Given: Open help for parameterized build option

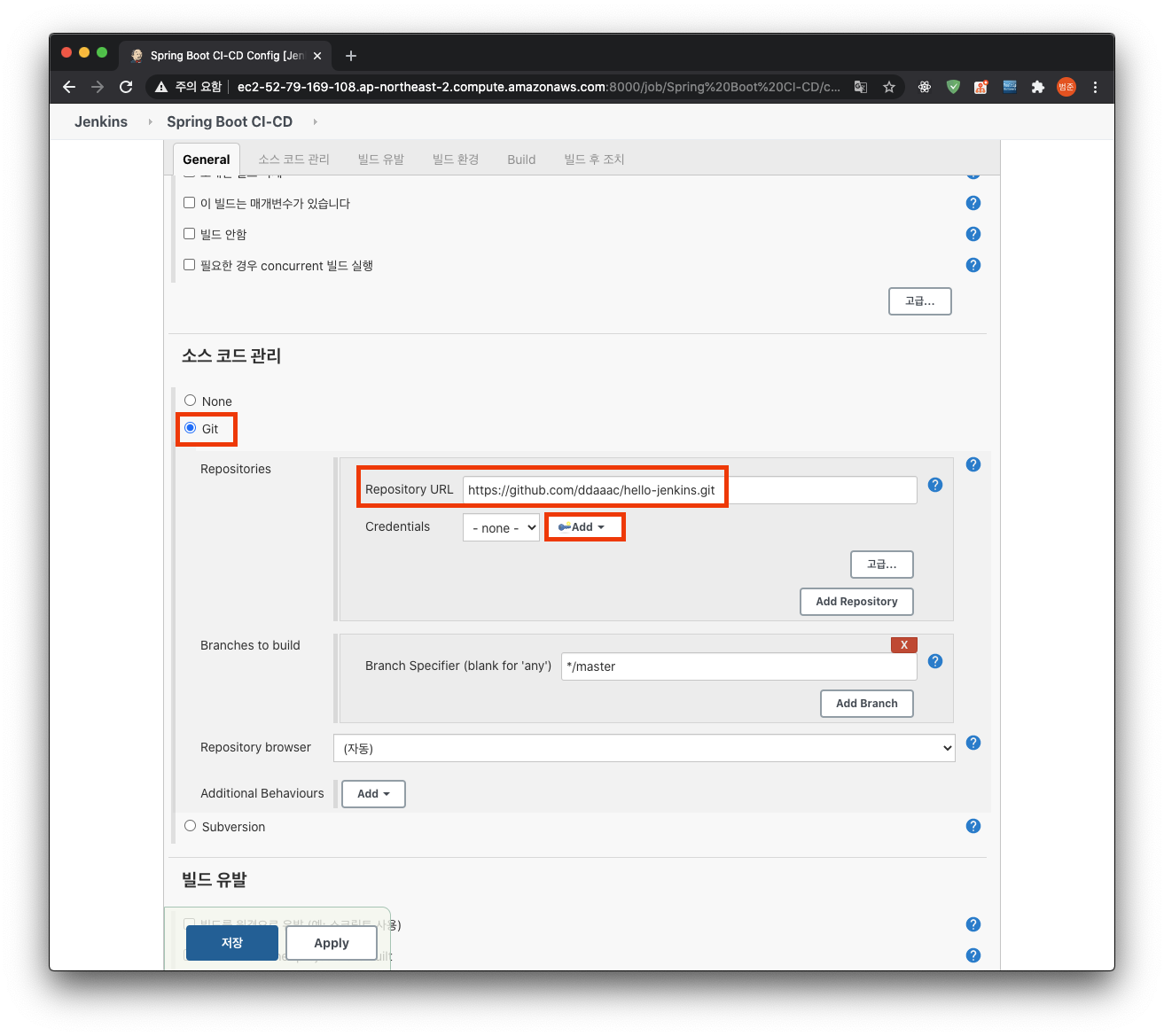Looking at the screenshot, I should click(973, 203).
